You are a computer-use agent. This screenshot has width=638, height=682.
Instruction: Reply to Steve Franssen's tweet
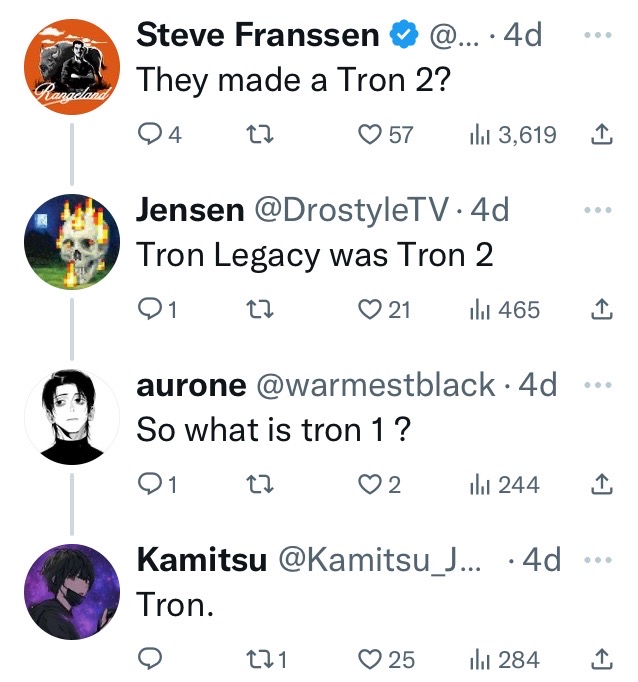click(x=151, y=135)
